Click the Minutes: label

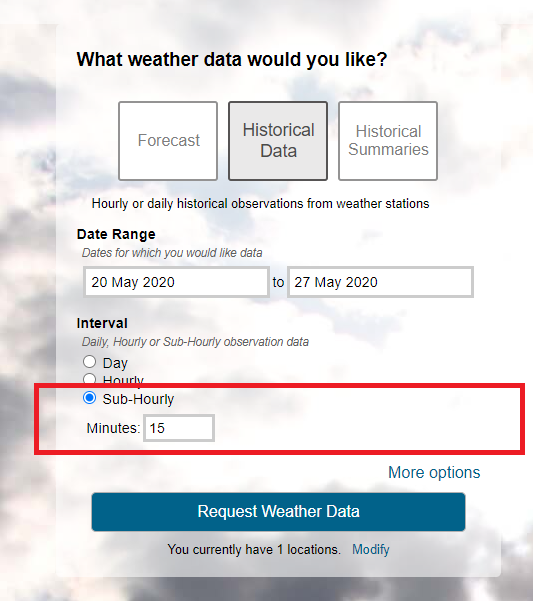click(113, 428)
